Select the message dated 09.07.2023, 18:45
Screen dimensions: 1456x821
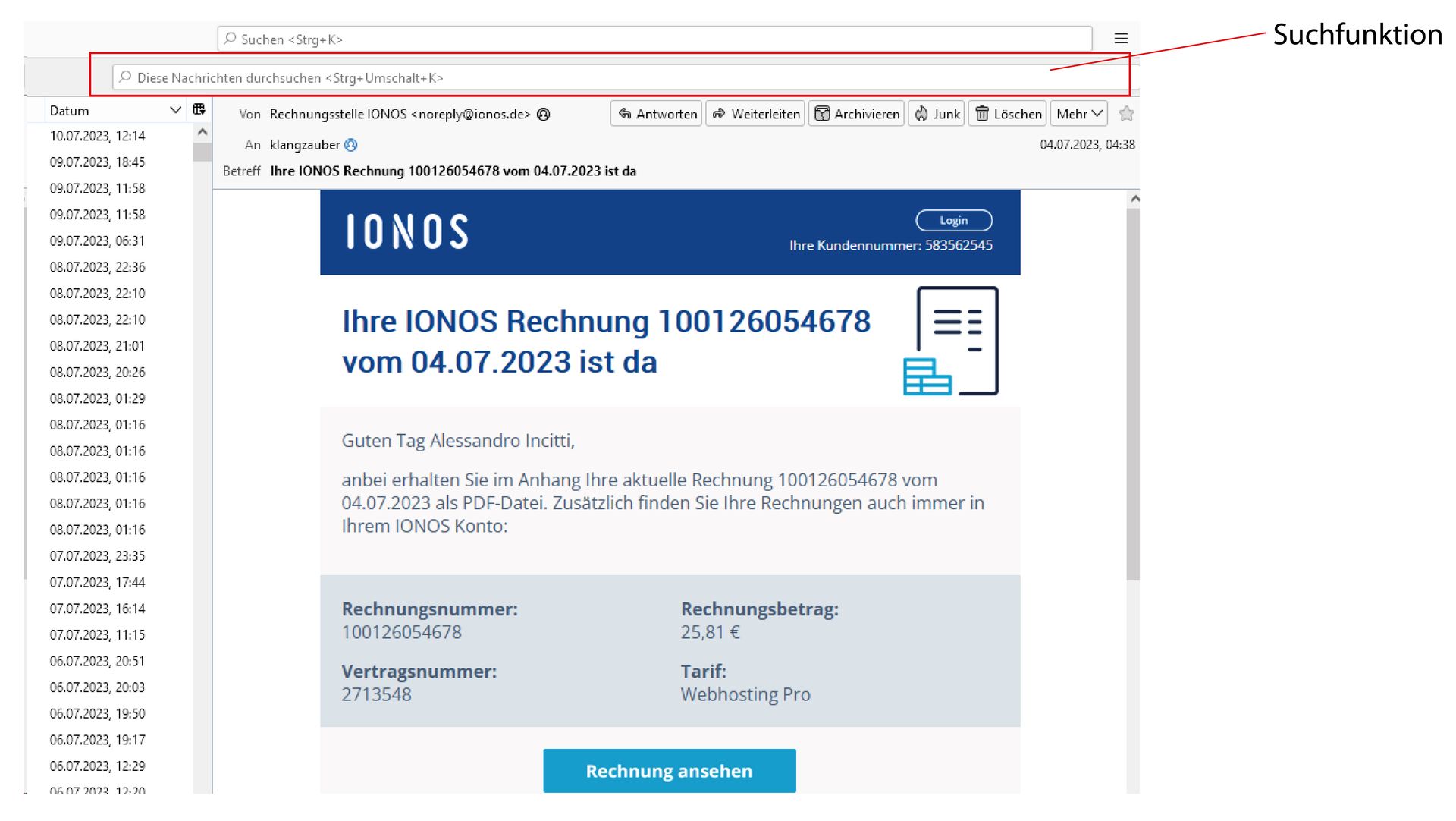tap(98, 162)
